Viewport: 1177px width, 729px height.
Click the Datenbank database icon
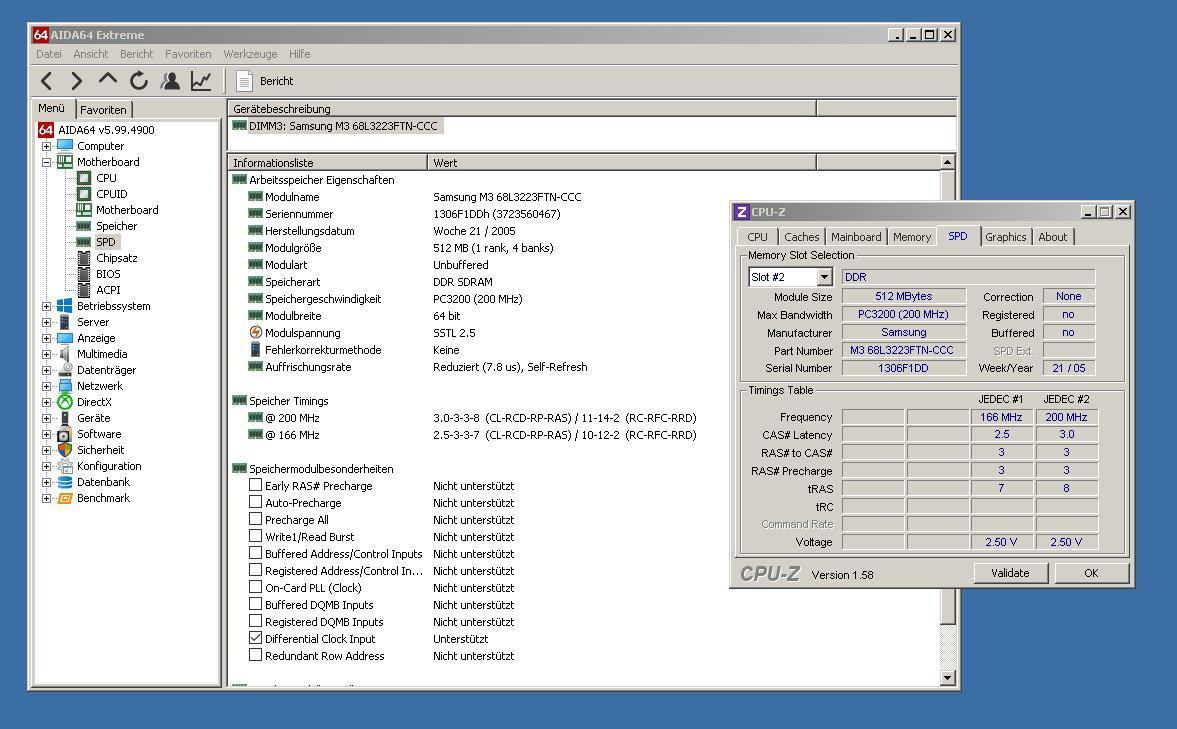[65, 482]
